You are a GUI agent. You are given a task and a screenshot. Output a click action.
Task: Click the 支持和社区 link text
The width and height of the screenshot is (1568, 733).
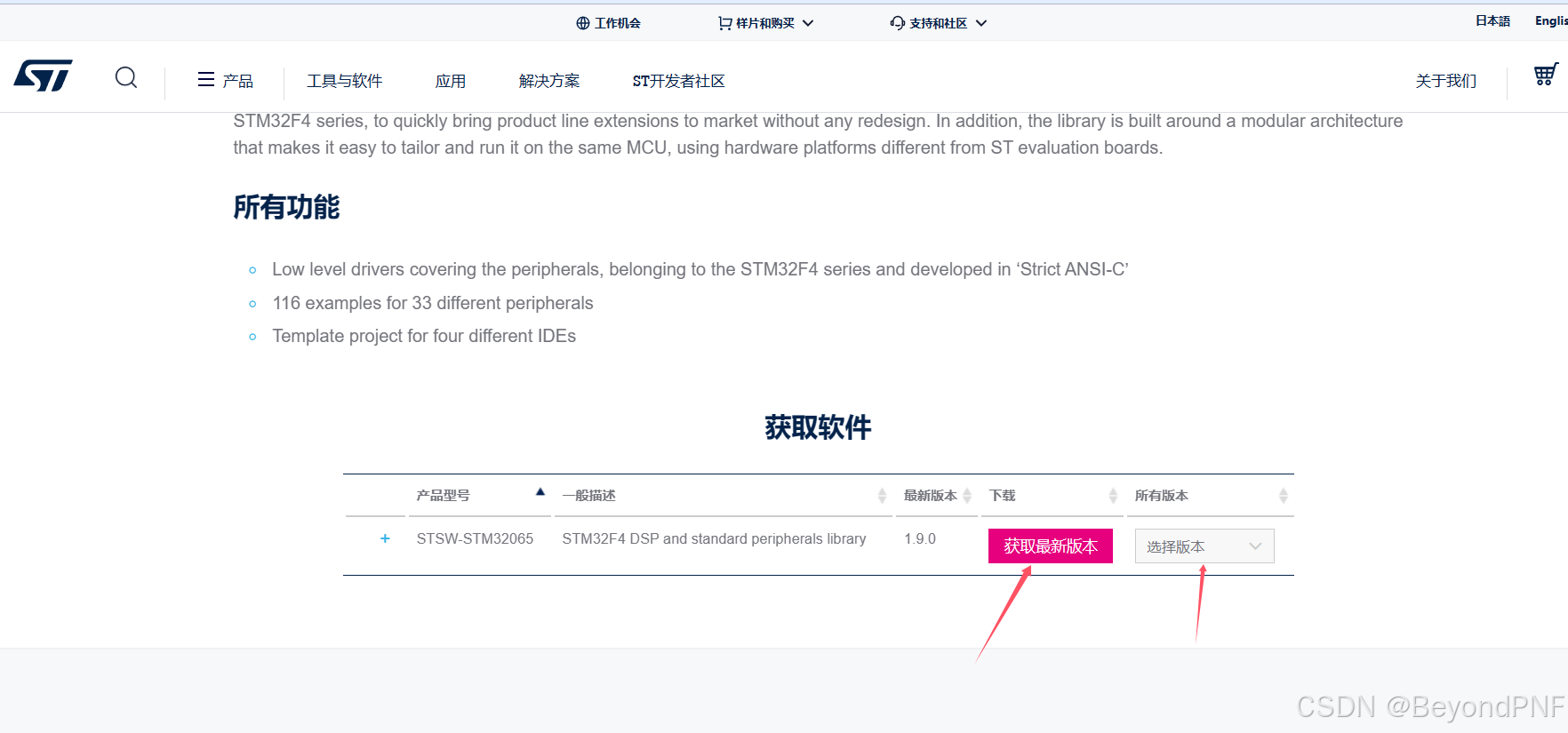pyautogui.click(x=939, y=23)
